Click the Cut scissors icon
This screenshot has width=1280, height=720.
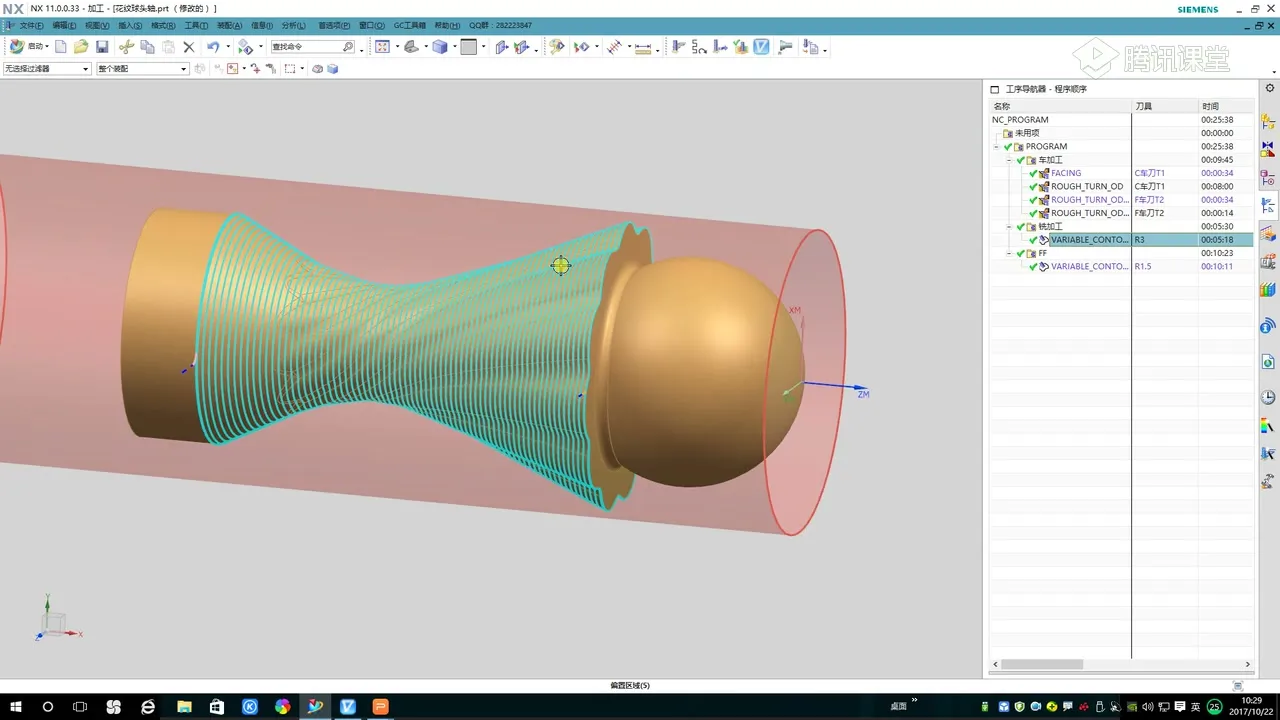[x=126, y=47]
